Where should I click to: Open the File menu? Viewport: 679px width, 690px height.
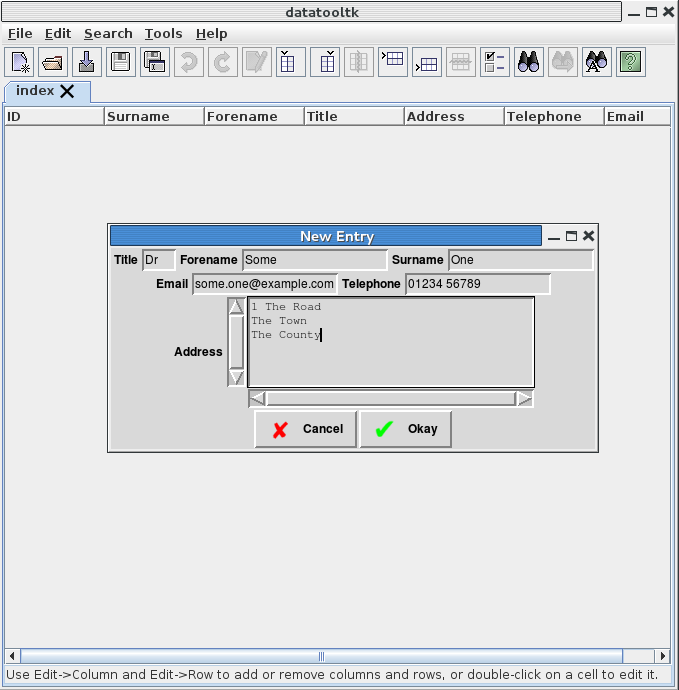[x=20, y=33]
